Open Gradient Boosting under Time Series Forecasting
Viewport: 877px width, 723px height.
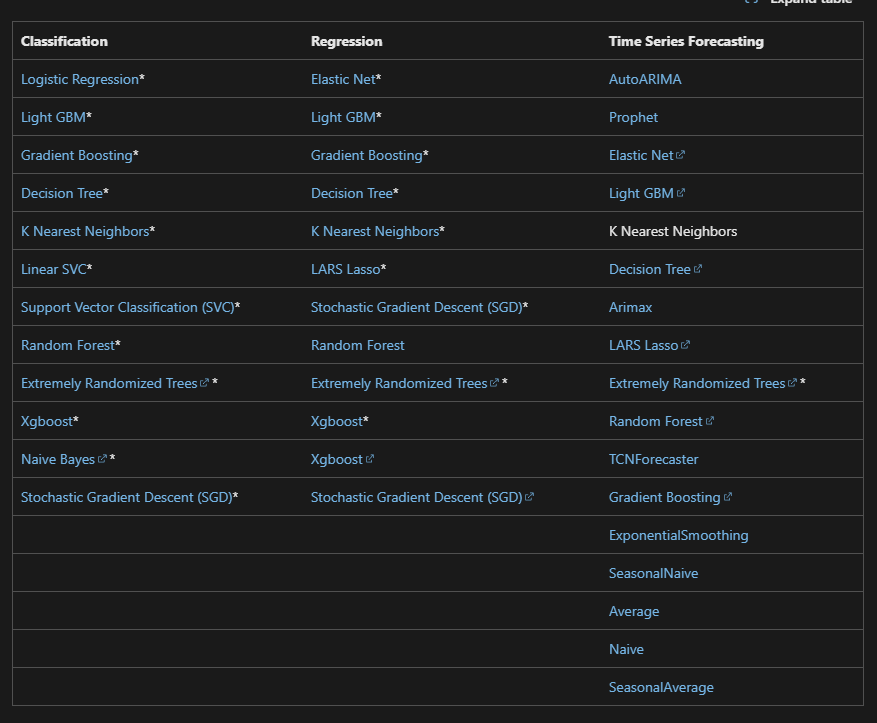click(x=670, y=498)
